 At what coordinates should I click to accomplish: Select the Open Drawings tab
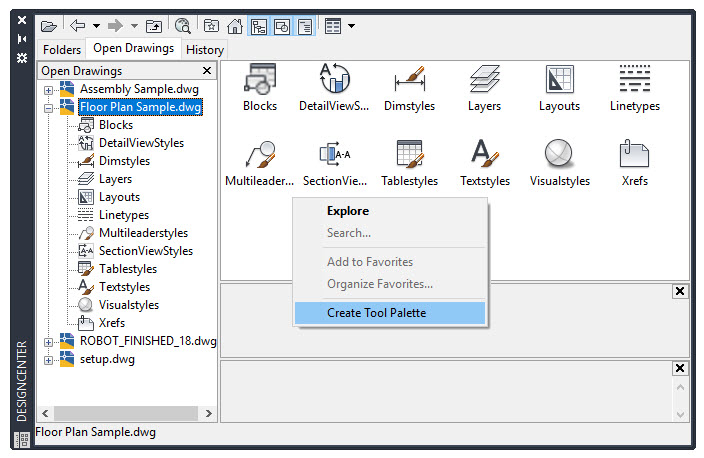[133, 48]
